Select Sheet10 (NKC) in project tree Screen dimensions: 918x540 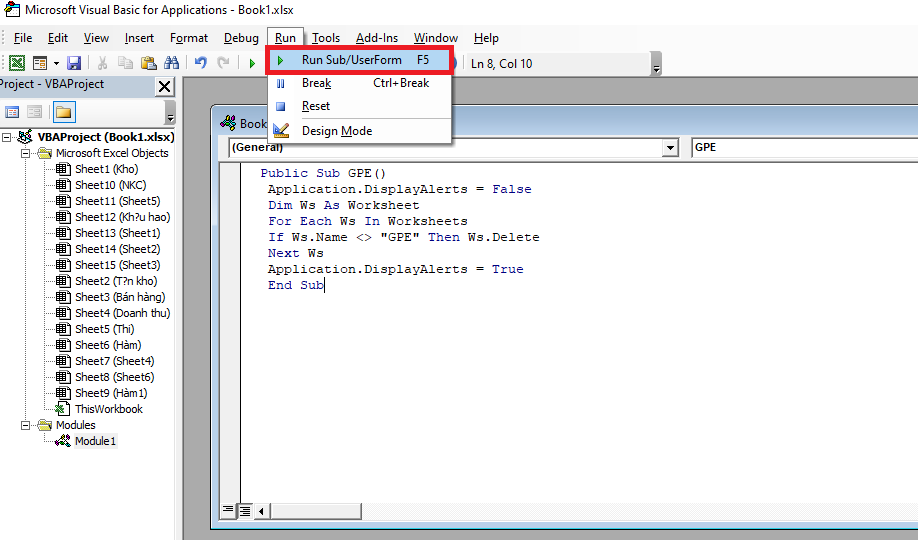tap(111, 185)
